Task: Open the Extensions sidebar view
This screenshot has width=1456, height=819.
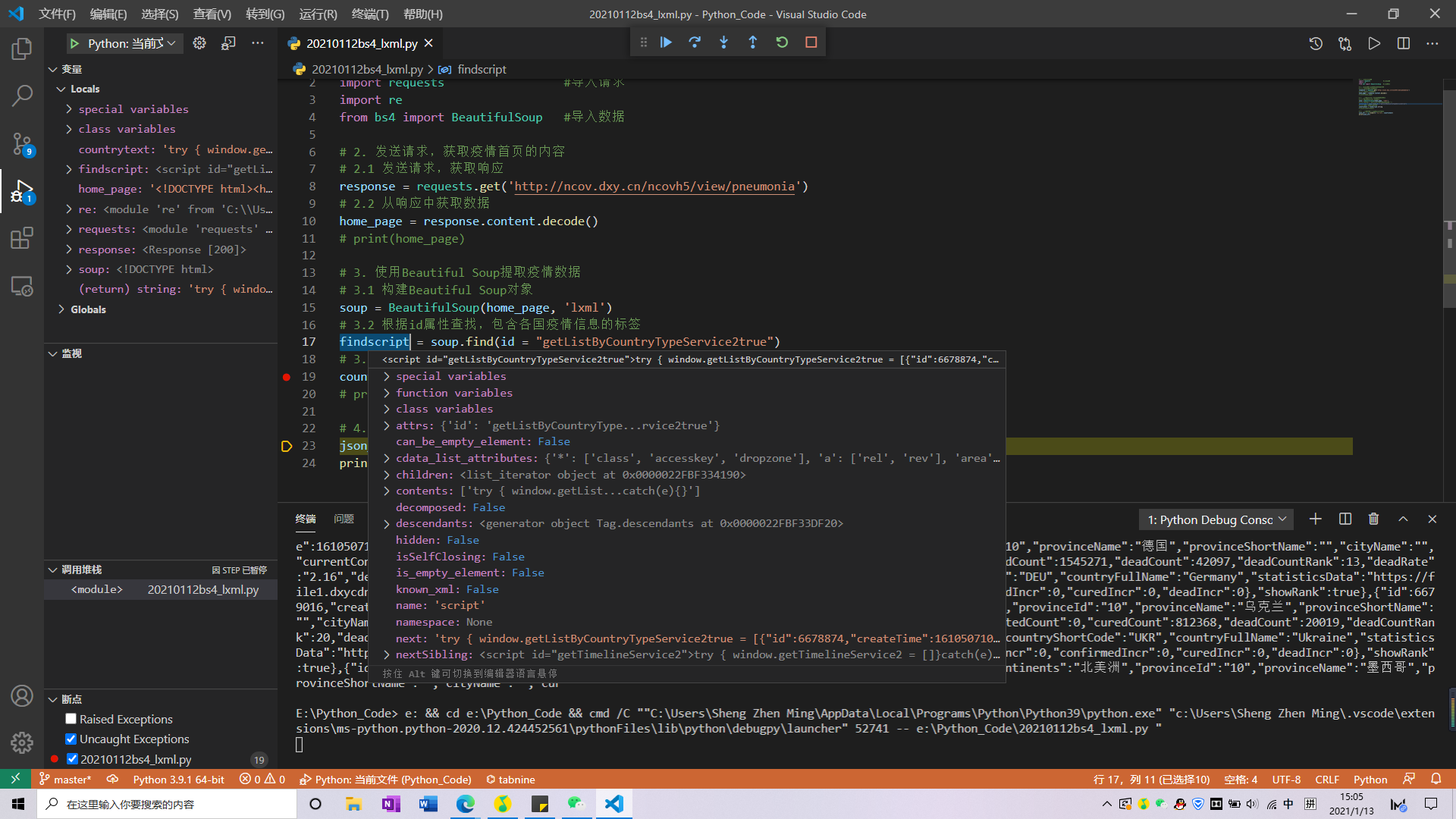Action: (21, 238)
